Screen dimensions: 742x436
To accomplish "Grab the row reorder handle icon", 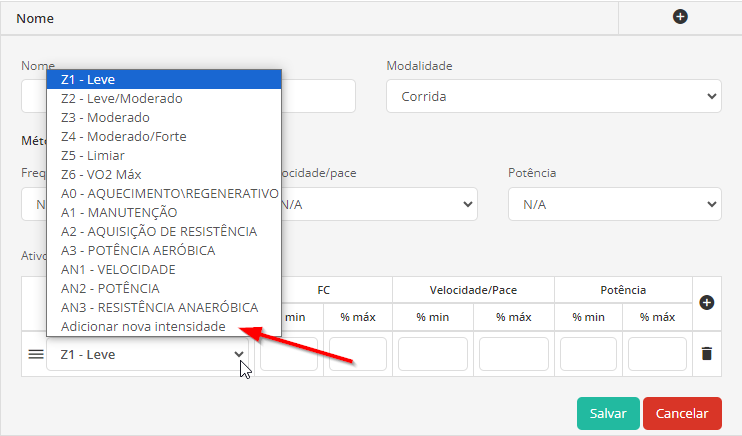I will 36,354.
